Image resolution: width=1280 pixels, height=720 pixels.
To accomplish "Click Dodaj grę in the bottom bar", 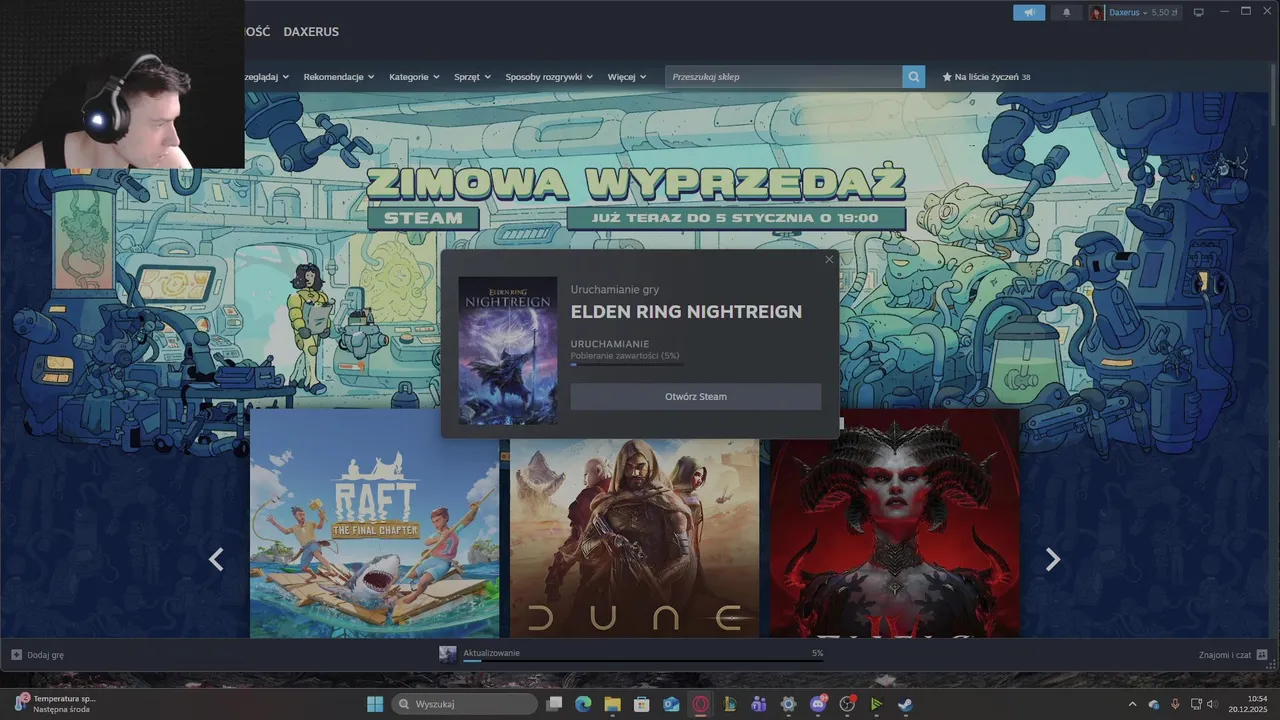I will click(x=38, y=655).
